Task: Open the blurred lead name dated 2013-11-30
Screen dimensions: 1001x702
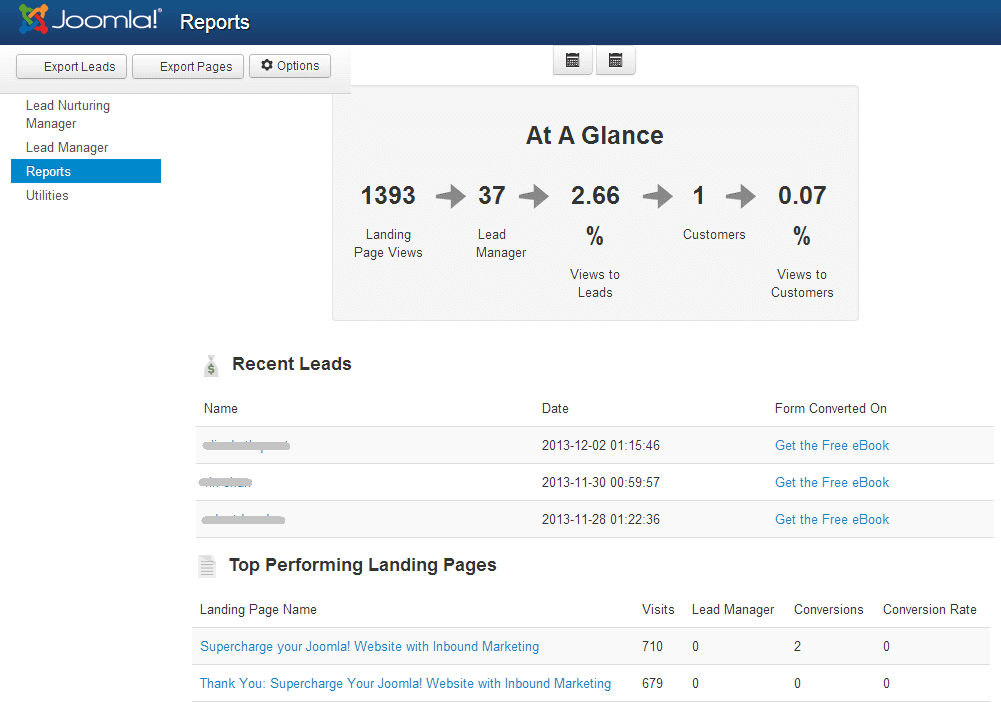Action: coord(225,482)
